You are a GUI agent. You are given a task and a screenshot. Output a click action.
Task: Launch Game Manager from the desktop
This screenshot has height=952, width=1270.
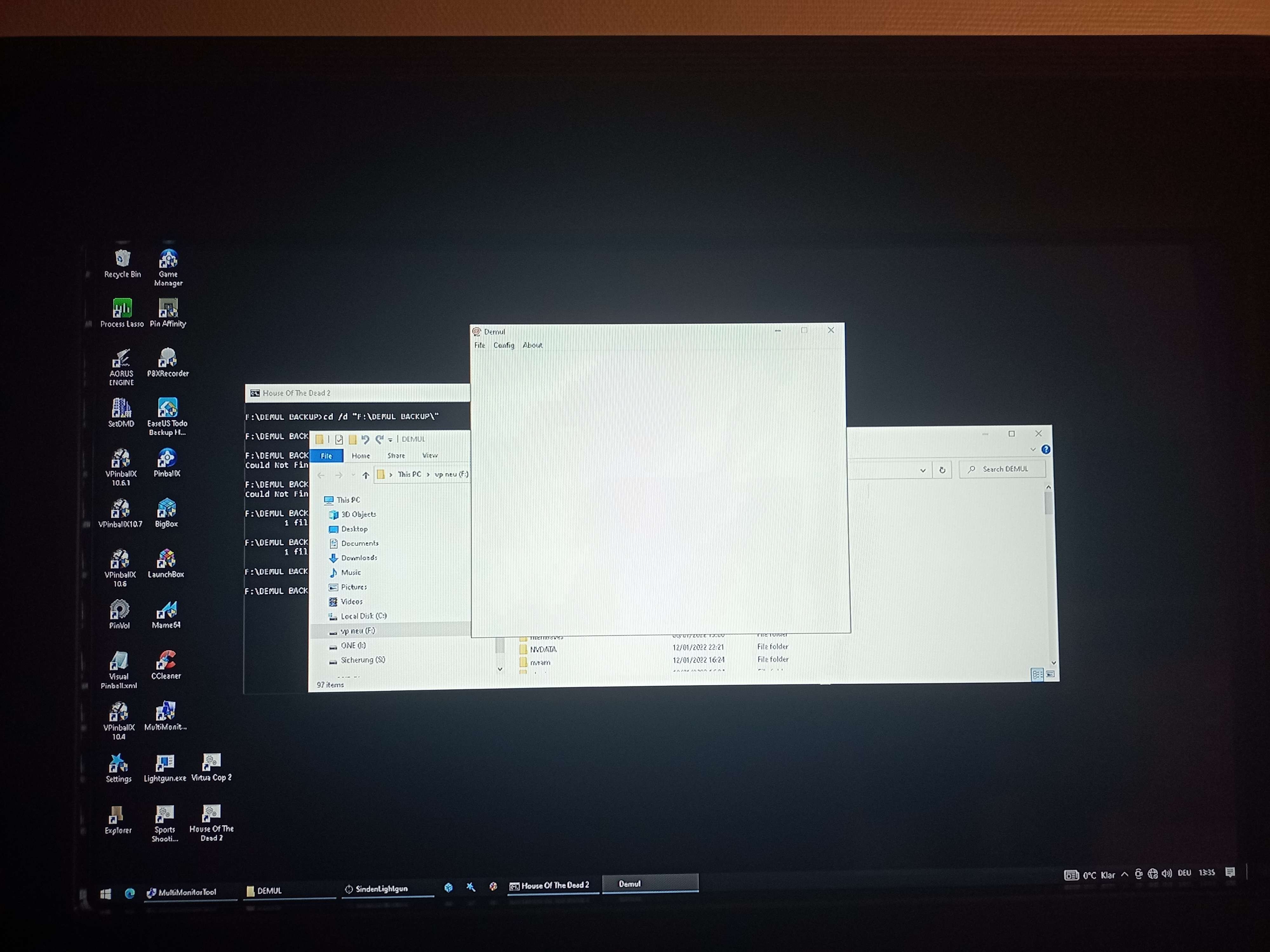[168, 268]
